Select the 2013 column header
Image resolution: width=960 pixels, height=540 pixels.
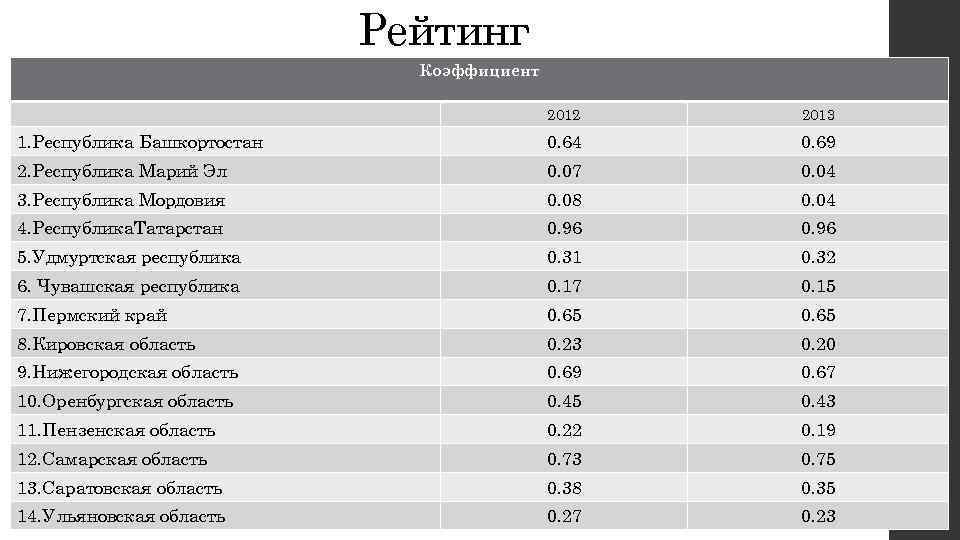pyautogui.click(x=817, y=115)
